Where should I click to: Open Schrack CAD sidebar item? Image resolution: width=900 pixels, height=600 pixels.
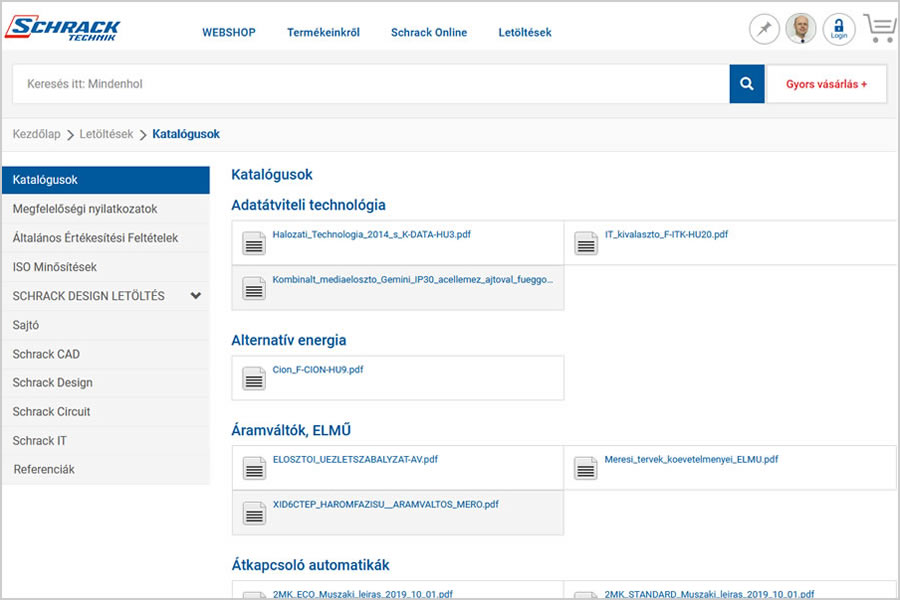[106, 354]
